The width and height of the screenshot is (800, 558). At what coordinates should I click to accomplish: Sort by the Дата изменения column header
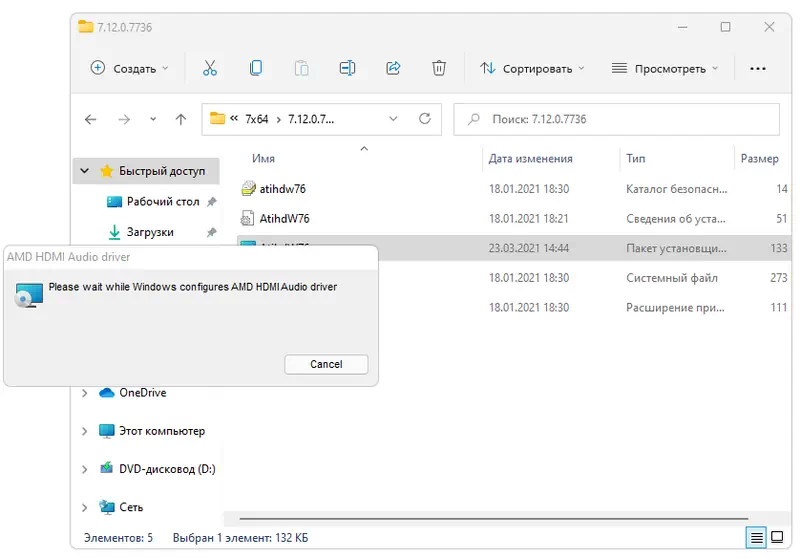coord(530,158)
